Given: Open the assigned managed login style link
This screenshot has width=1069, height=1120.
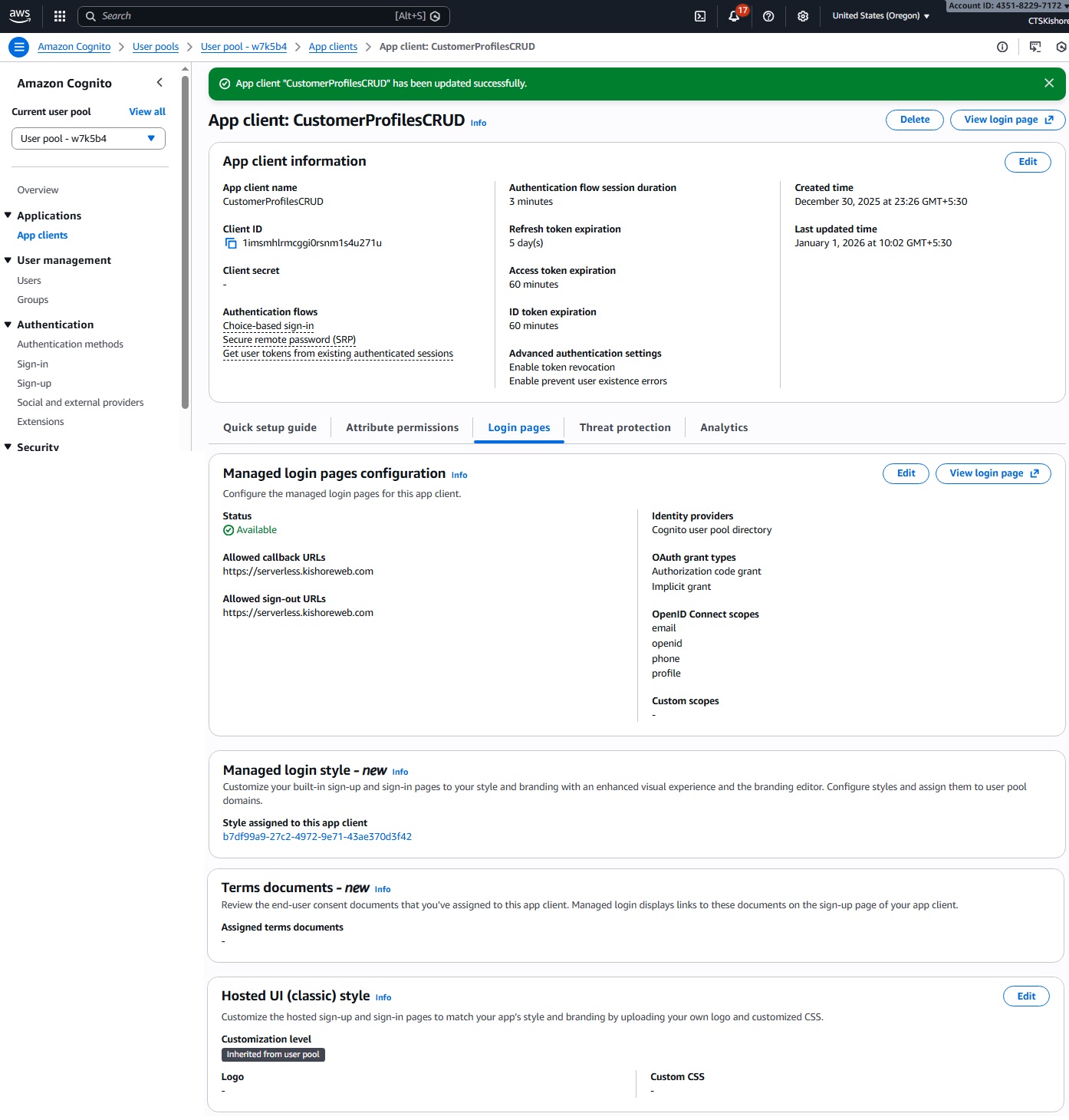Looking at the screenshot, I should point(317,837).
